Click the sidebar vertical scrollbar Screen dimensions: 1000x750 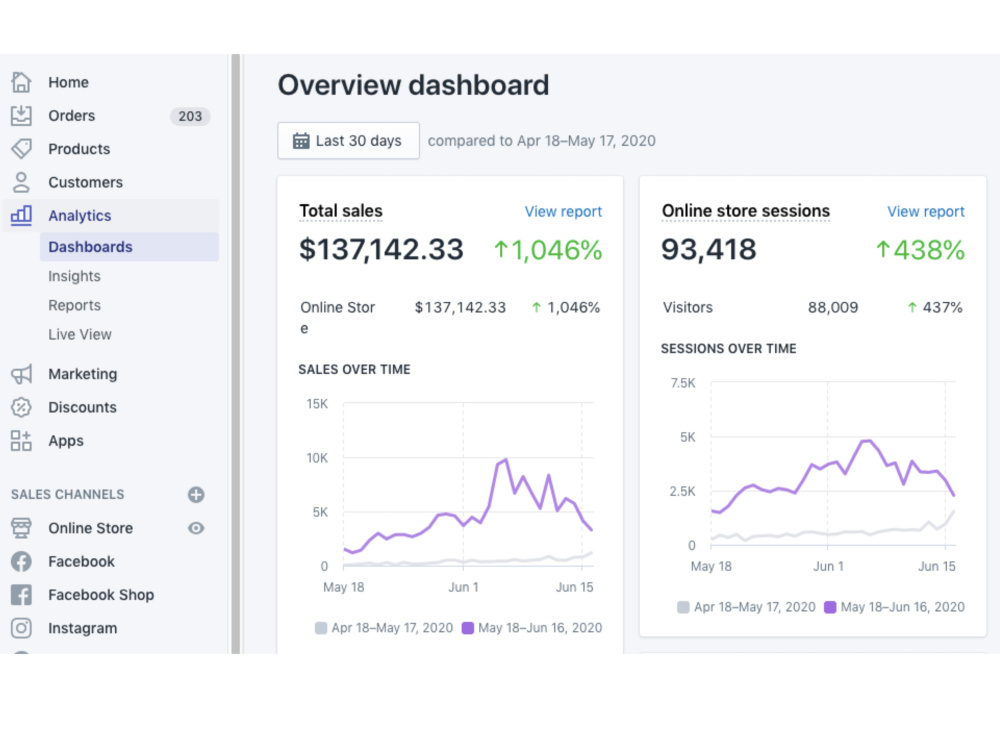click(x=236, y=354)
